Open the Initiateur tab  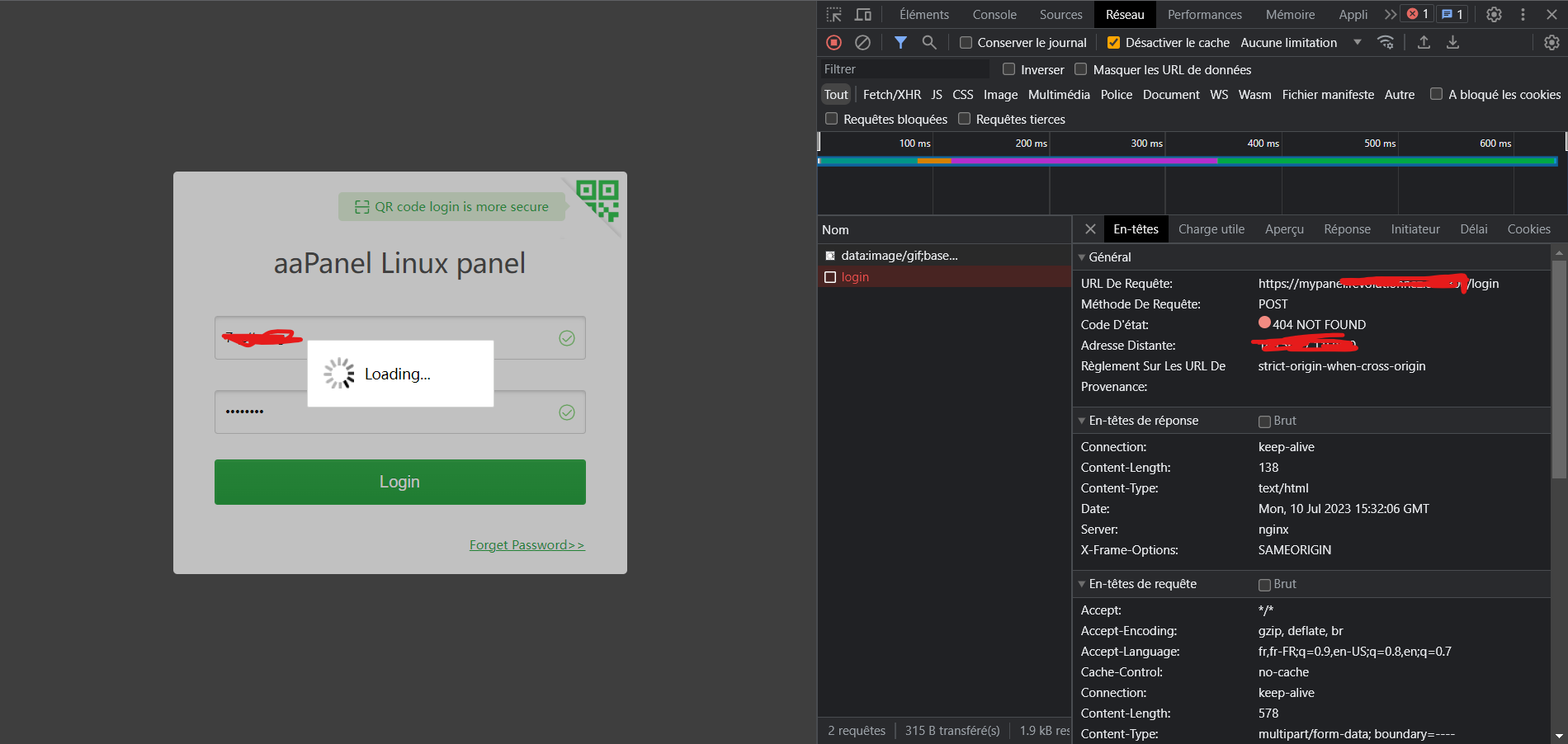(x=1415, y=229)
